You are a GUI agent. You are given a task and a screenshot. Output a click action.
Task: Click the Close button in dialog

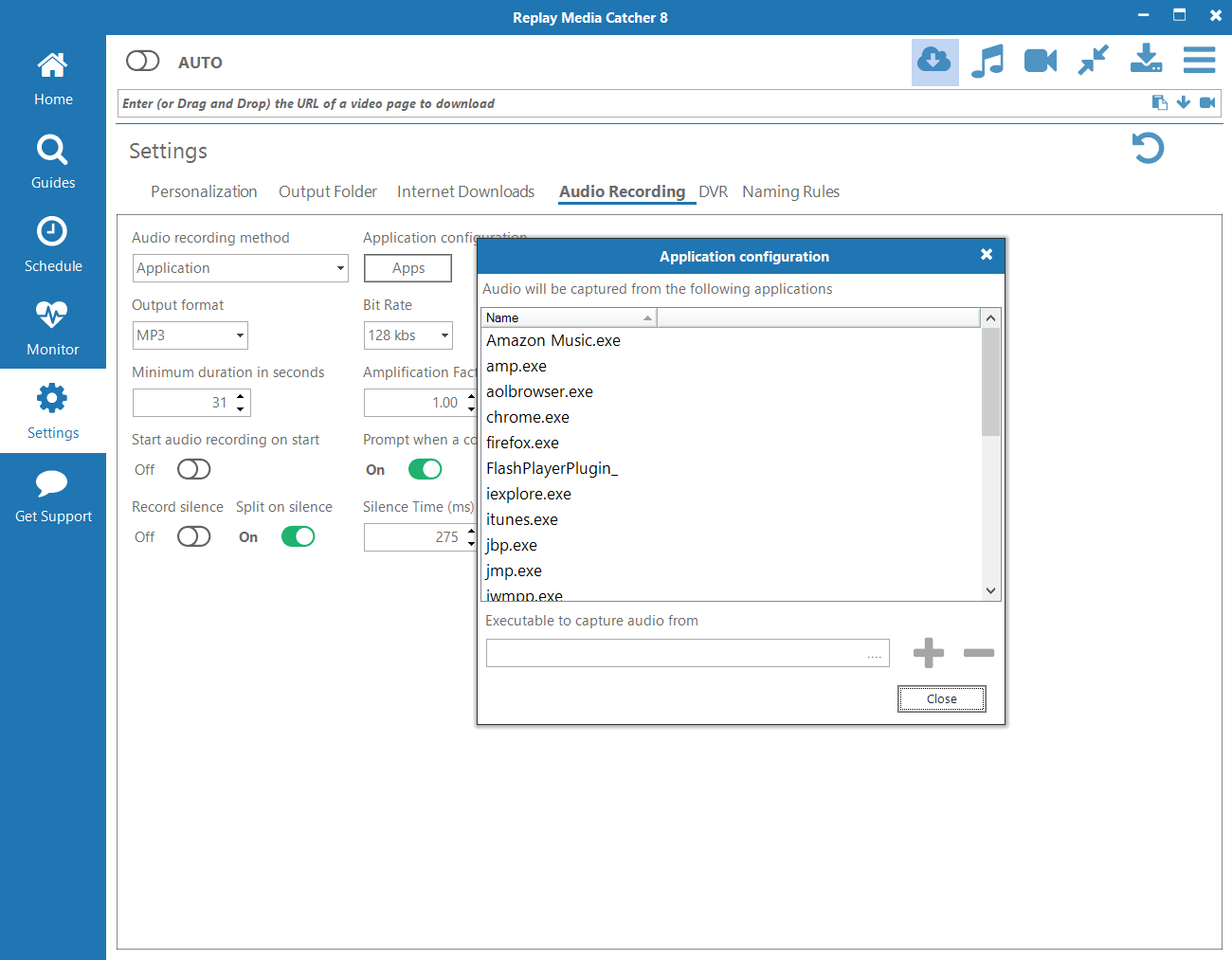pyautogui.click(x=942, y=698)
